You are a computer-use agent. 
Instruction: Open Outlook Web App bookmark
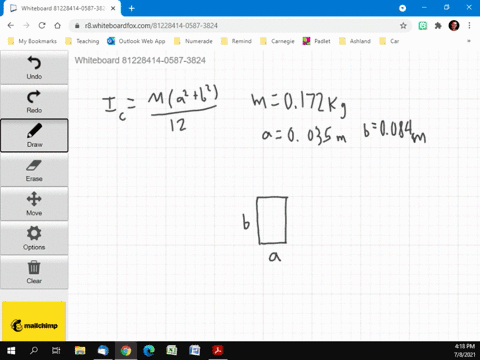(136, 41)
